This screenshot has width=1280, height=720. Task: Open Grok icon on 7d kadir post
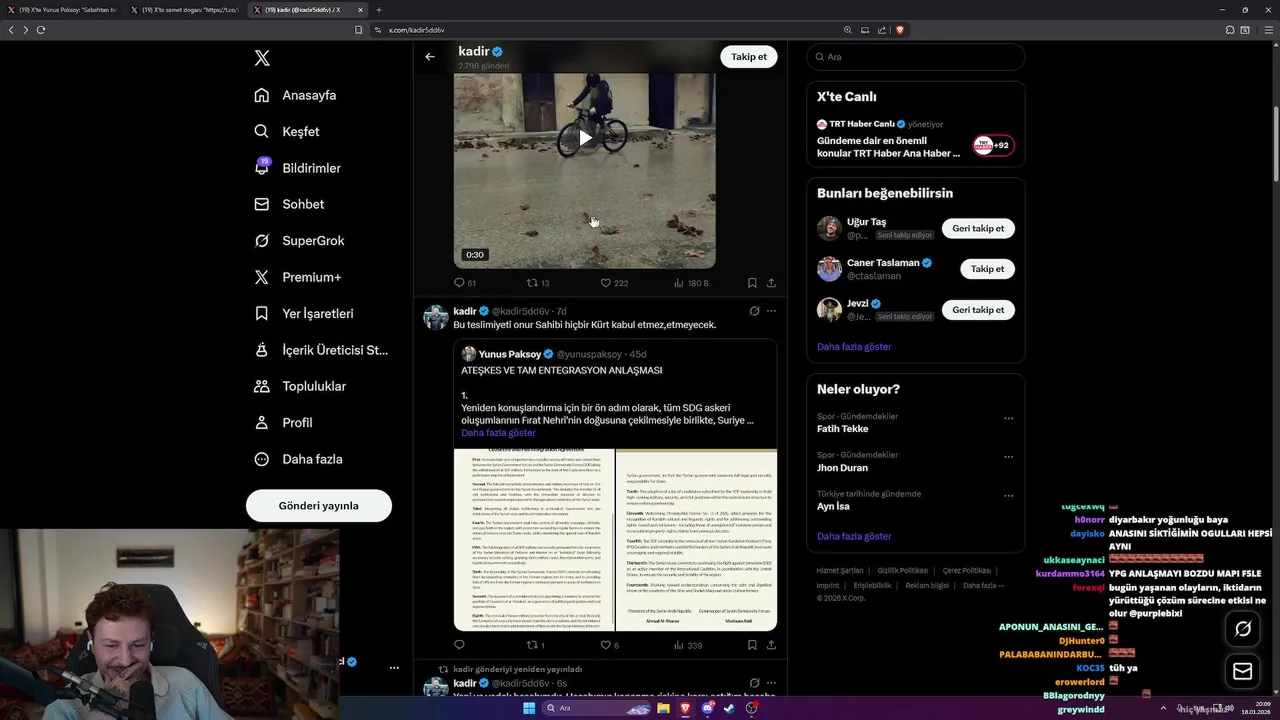[x=754, y=311]
